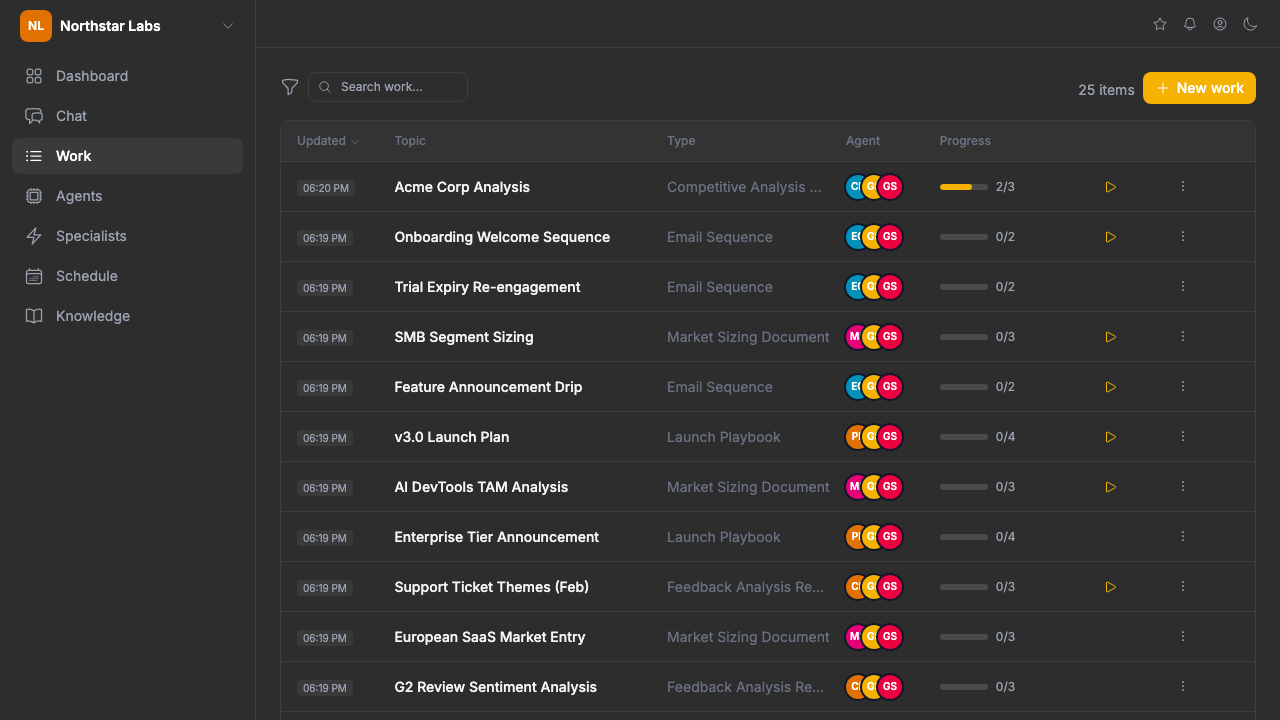Click the 06:20 PM timestamp badge

tap(326, 188)
